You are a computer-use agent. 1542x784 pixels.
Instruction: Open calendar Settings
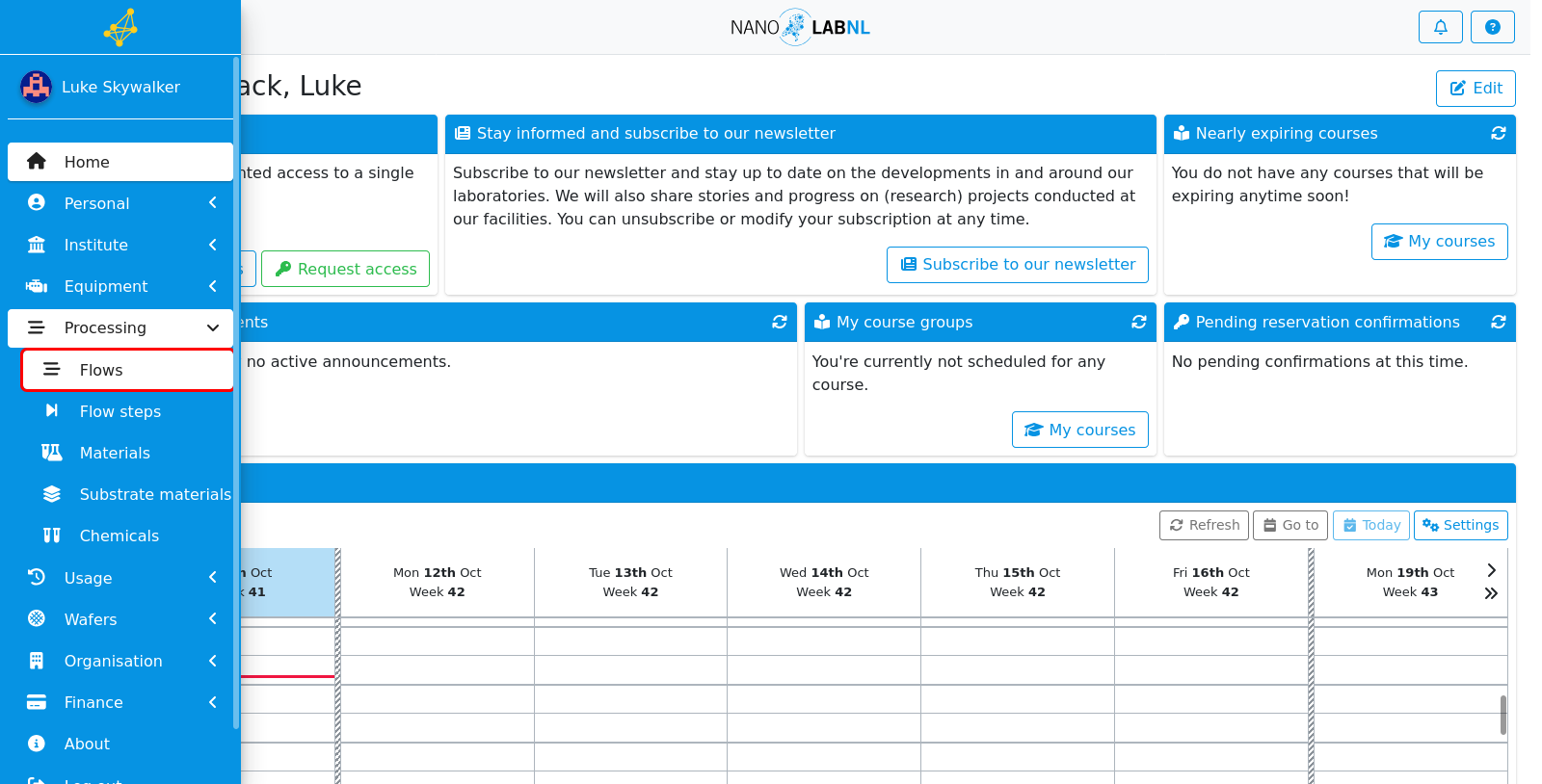coord(1461,525)
